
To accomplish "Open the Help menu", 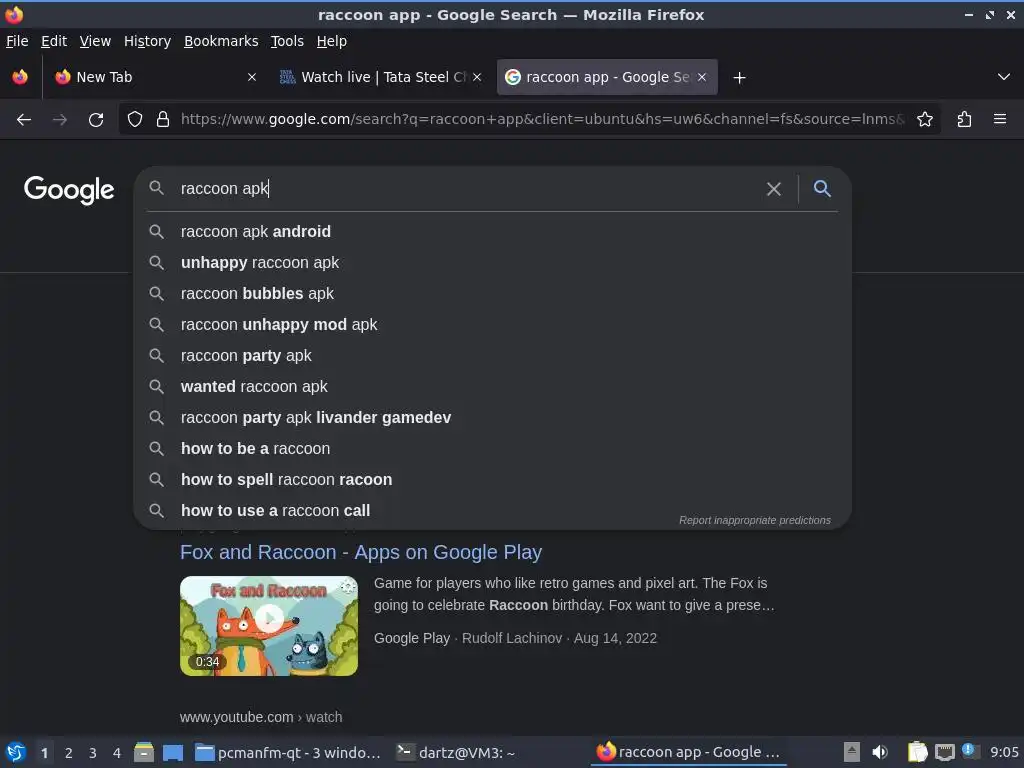I will (332, 41).
